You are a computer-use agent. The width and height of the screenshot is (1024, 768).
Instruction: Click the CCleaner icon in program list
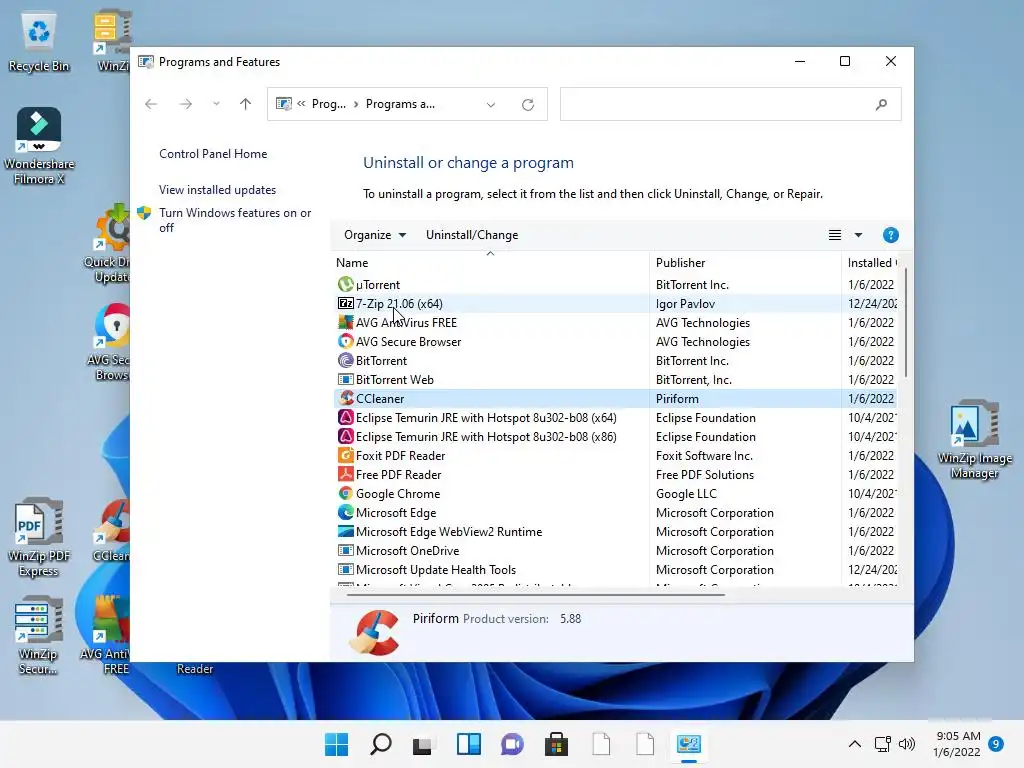(x=345, y=398)
